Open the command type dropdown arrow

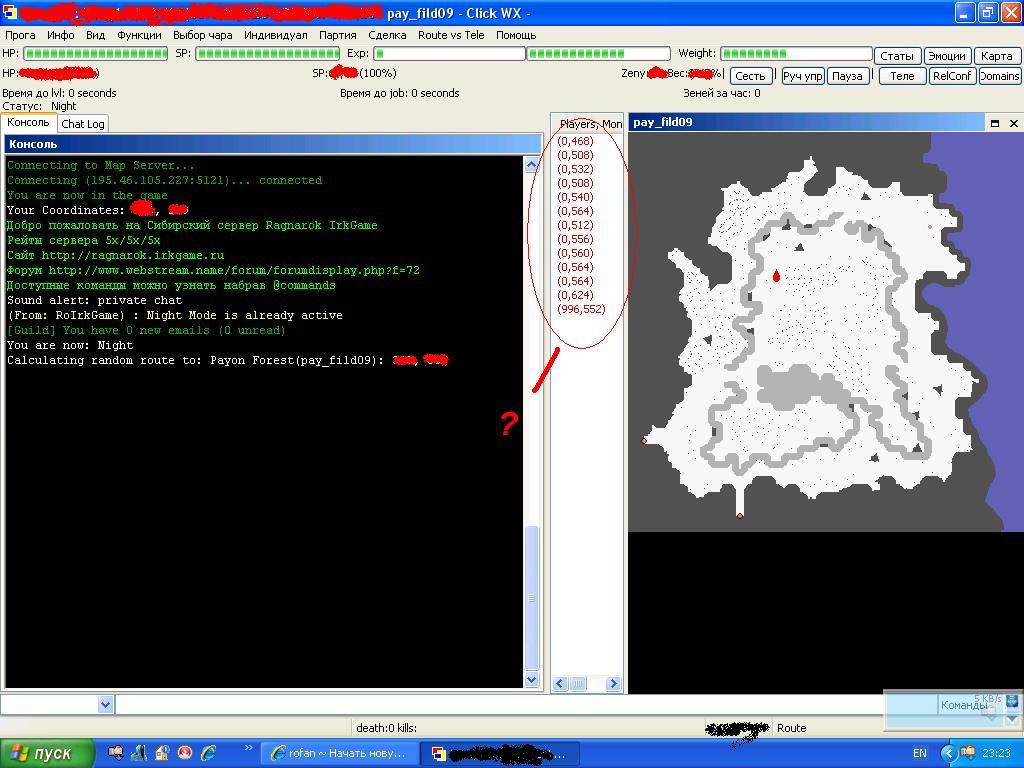click(106, 704)
